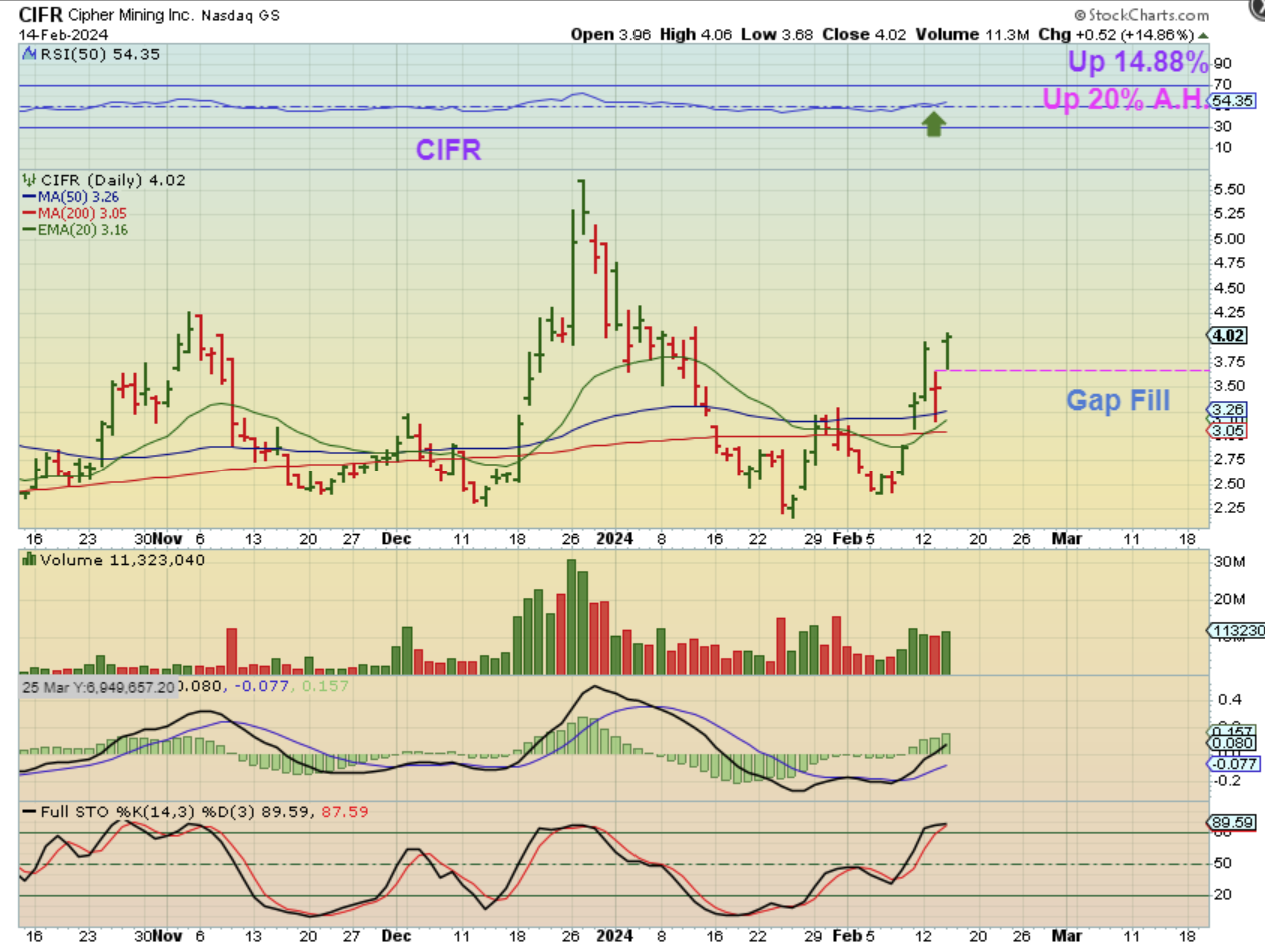Click the 4.02 last price axis tag
Image resolution: width=1266 pixels, height=945 pixels.
[x=1228, y=335]
